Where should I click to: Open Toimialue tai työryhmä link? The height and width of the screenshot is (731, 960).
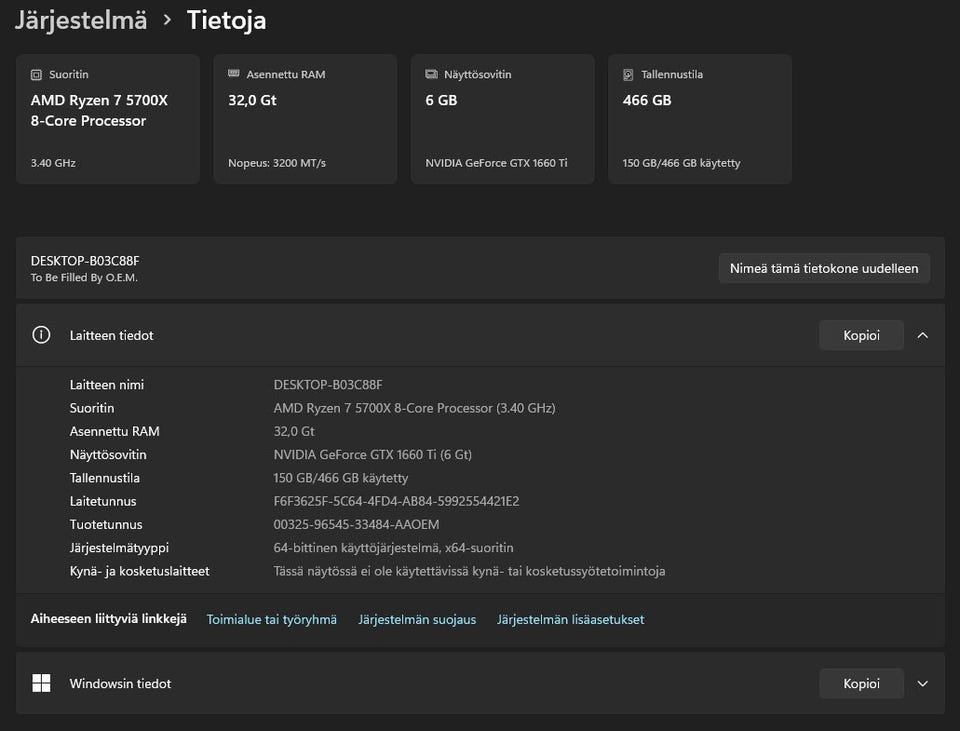tap(271, 620)
